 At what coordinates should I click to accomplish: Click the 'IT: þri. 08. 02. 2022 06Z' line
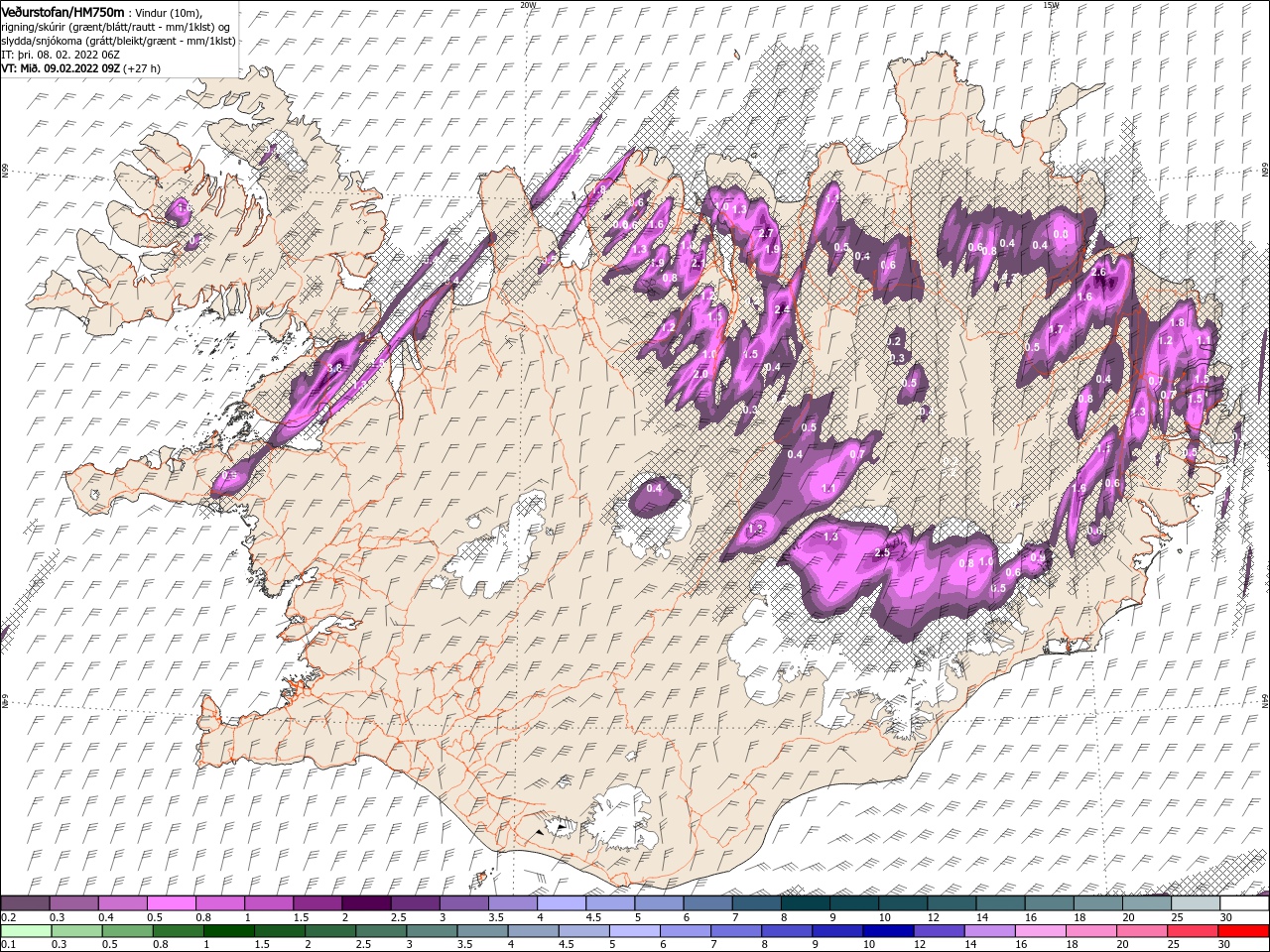(61, 54)
